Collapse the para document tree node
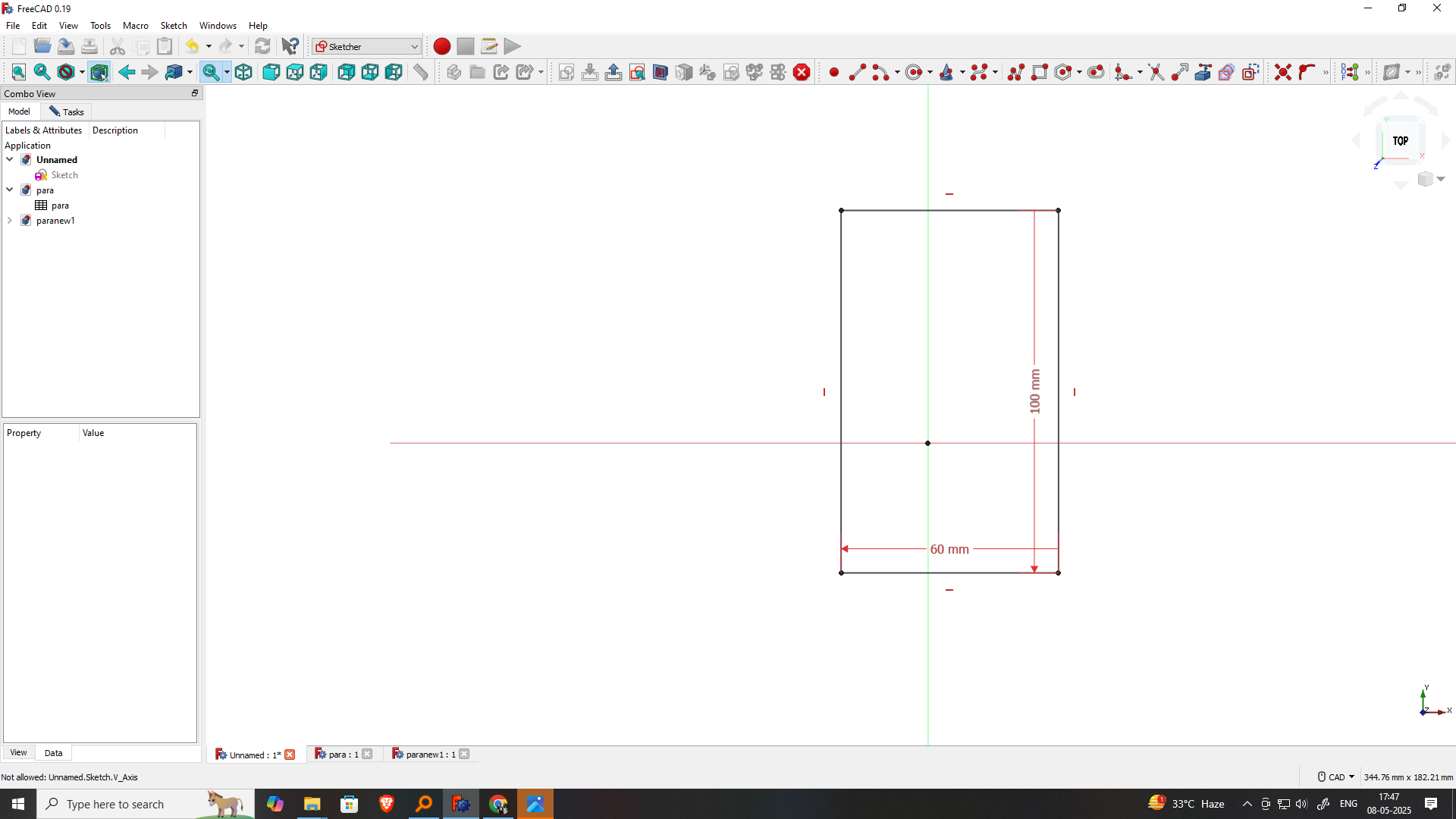Image resolution: width=1456 pixels, height=819 pixels. point(10,190)
